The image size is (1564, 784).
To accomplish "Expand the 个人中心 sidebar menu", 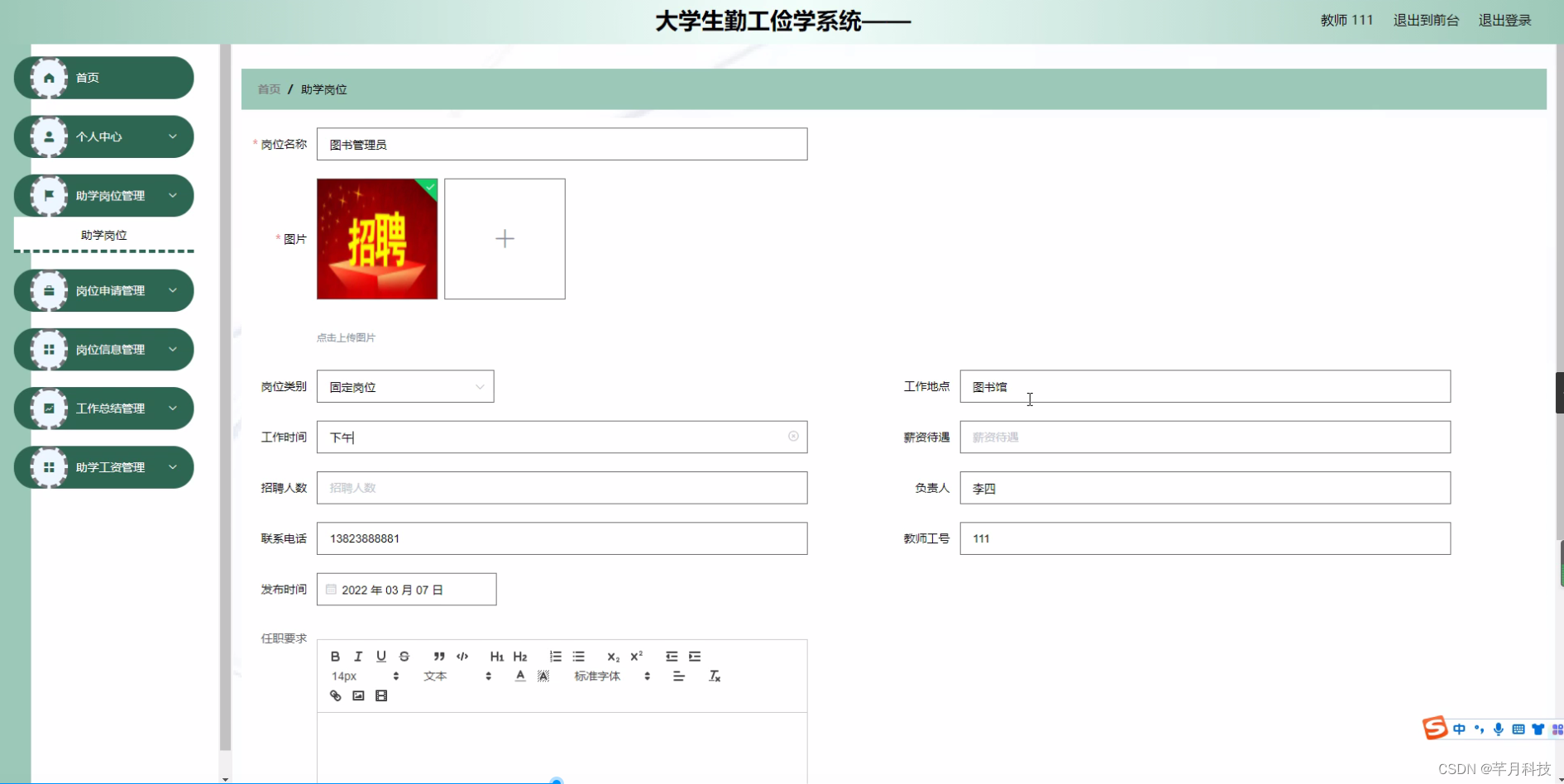I will (x=103, y=136).
